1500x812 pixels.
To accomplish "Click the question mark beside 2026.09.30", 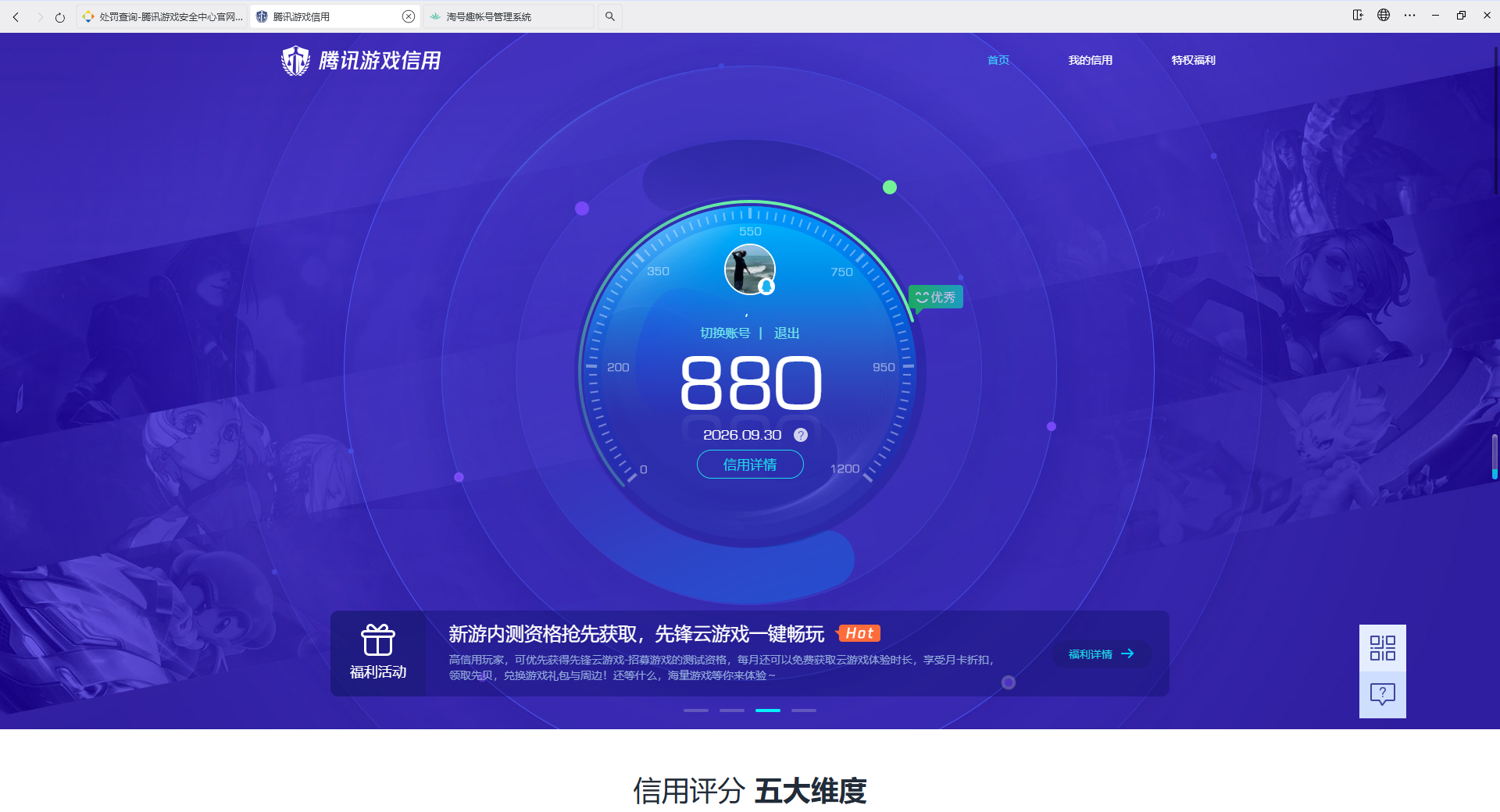I will tap(801, 435).
